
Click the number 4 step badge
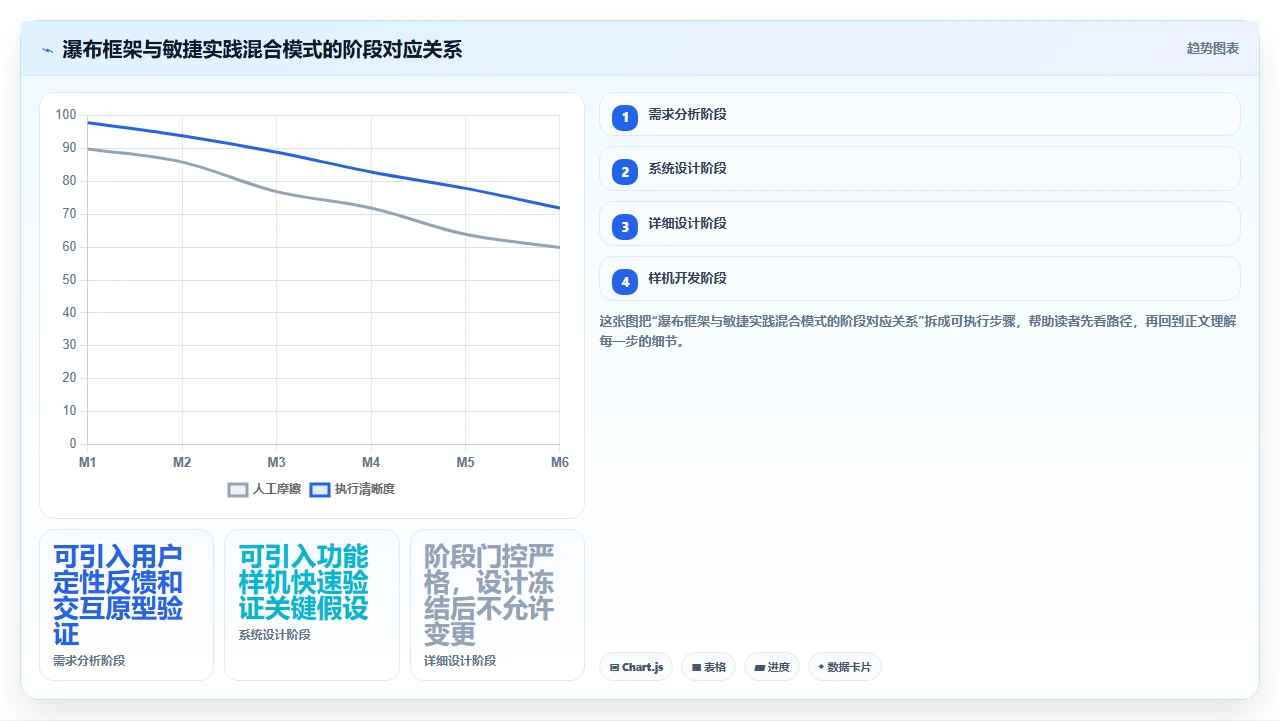[625, 282]
